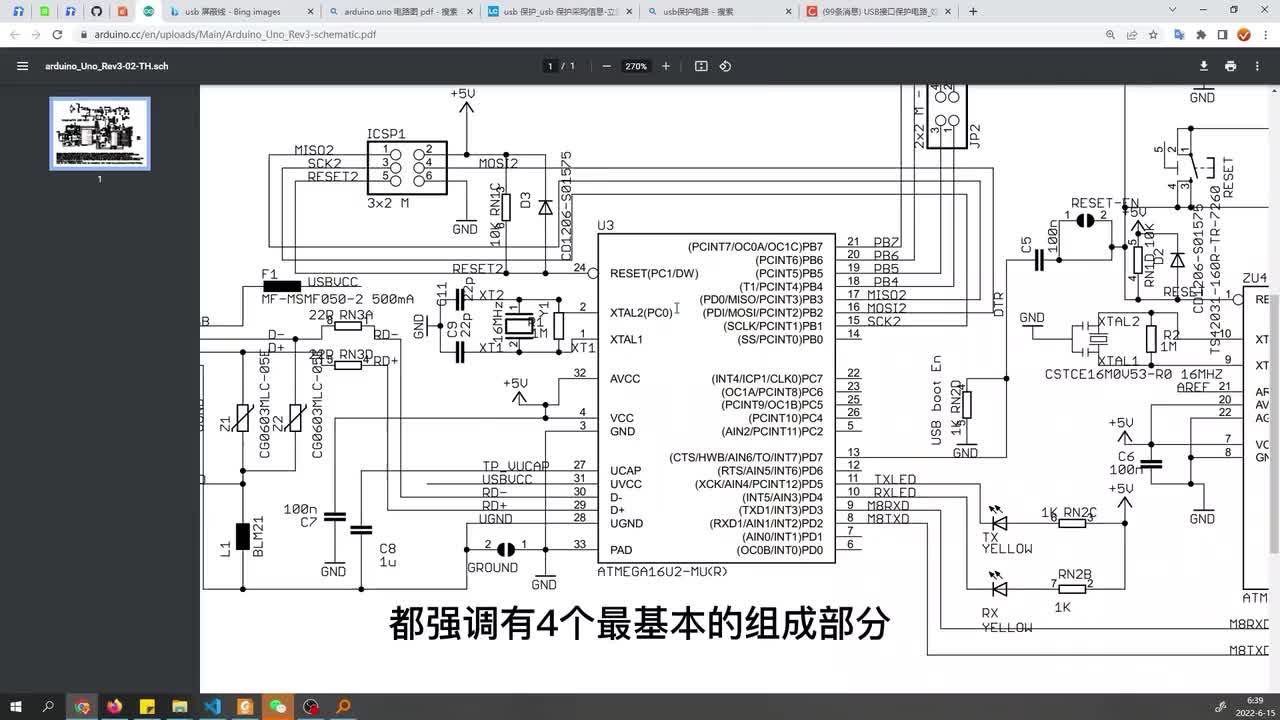Click the RESET-EN label
Viewport: 1280px width, 720px height.
click(x=1105, y=203)
